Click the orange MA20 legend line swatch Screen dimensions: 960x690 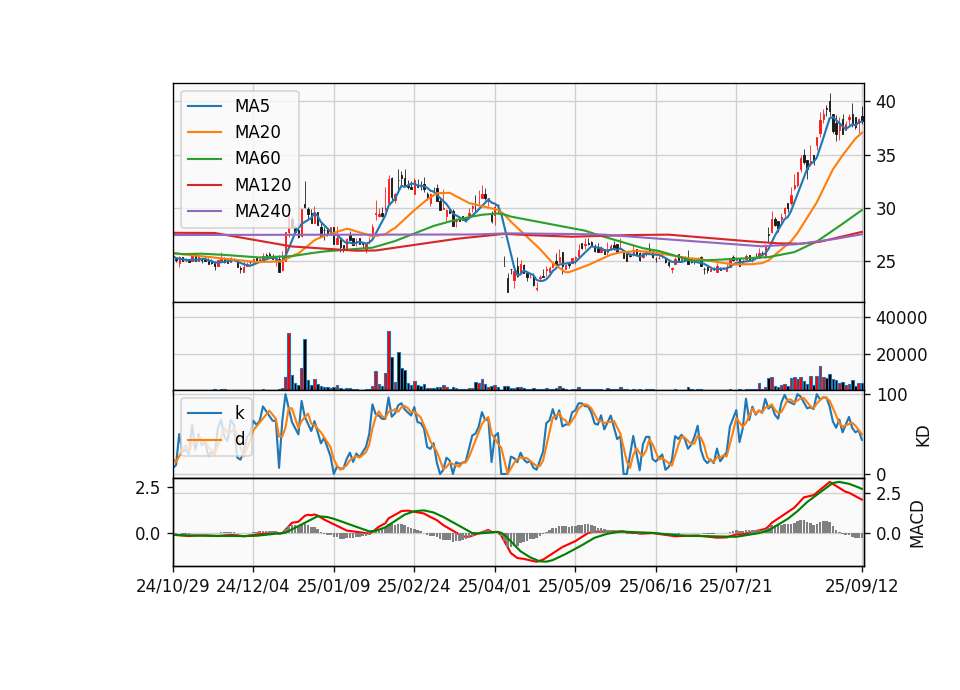pyautogui.click(x=204, y=132)
